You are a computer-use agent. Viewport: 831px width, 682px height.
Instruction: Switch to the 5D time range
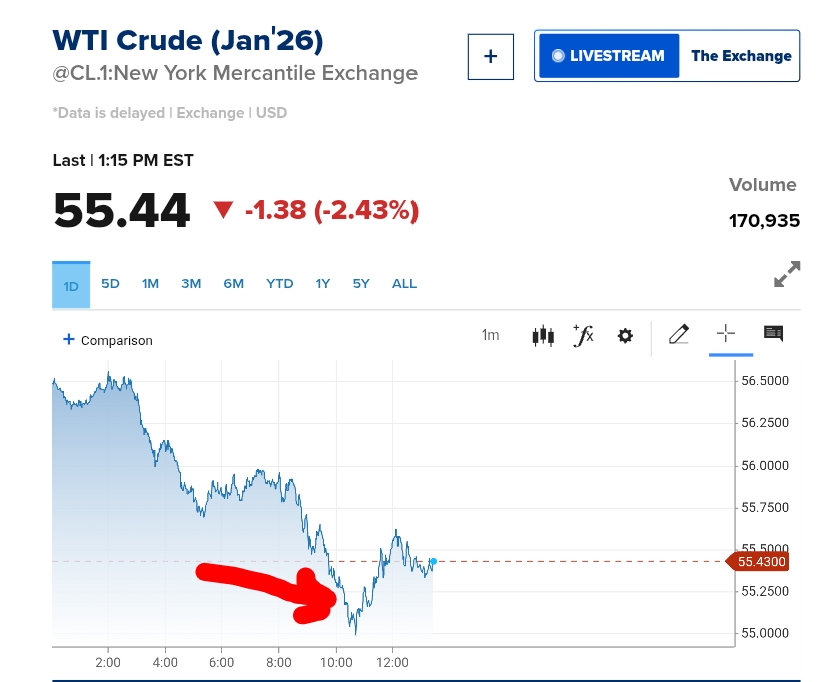coord(110,284)
